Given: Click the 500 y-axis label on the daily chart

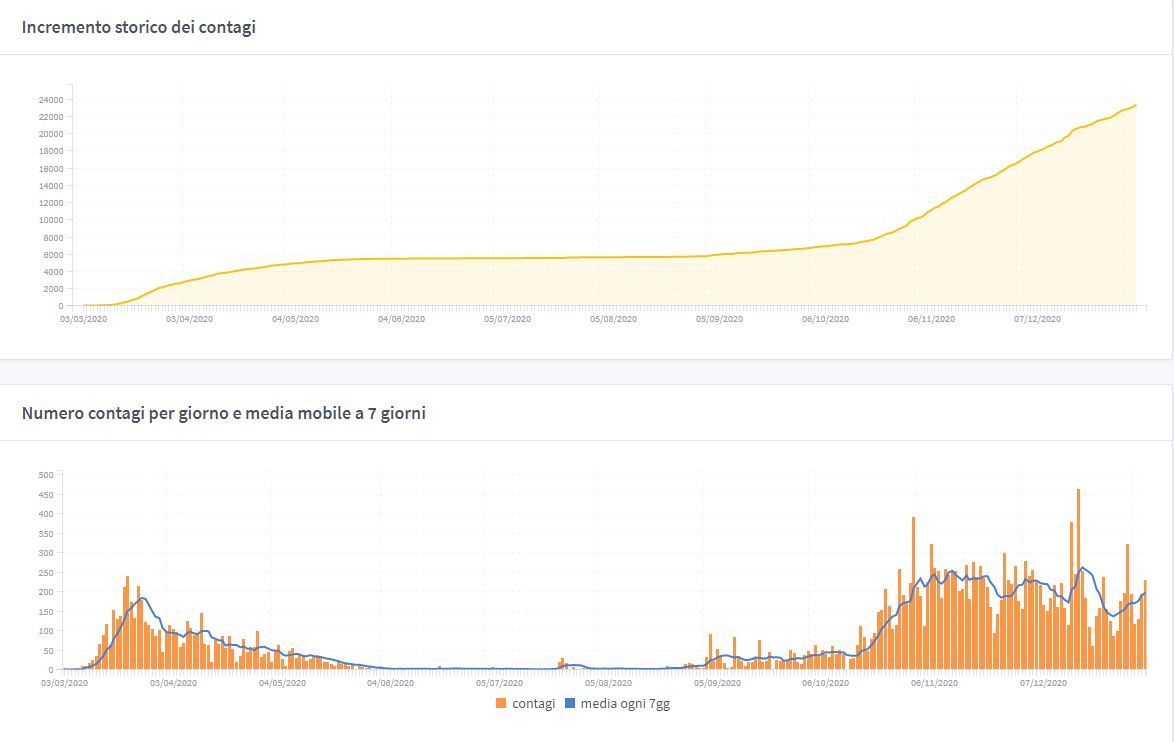Looking at the screenshot, I should click(x=45, y=475).
